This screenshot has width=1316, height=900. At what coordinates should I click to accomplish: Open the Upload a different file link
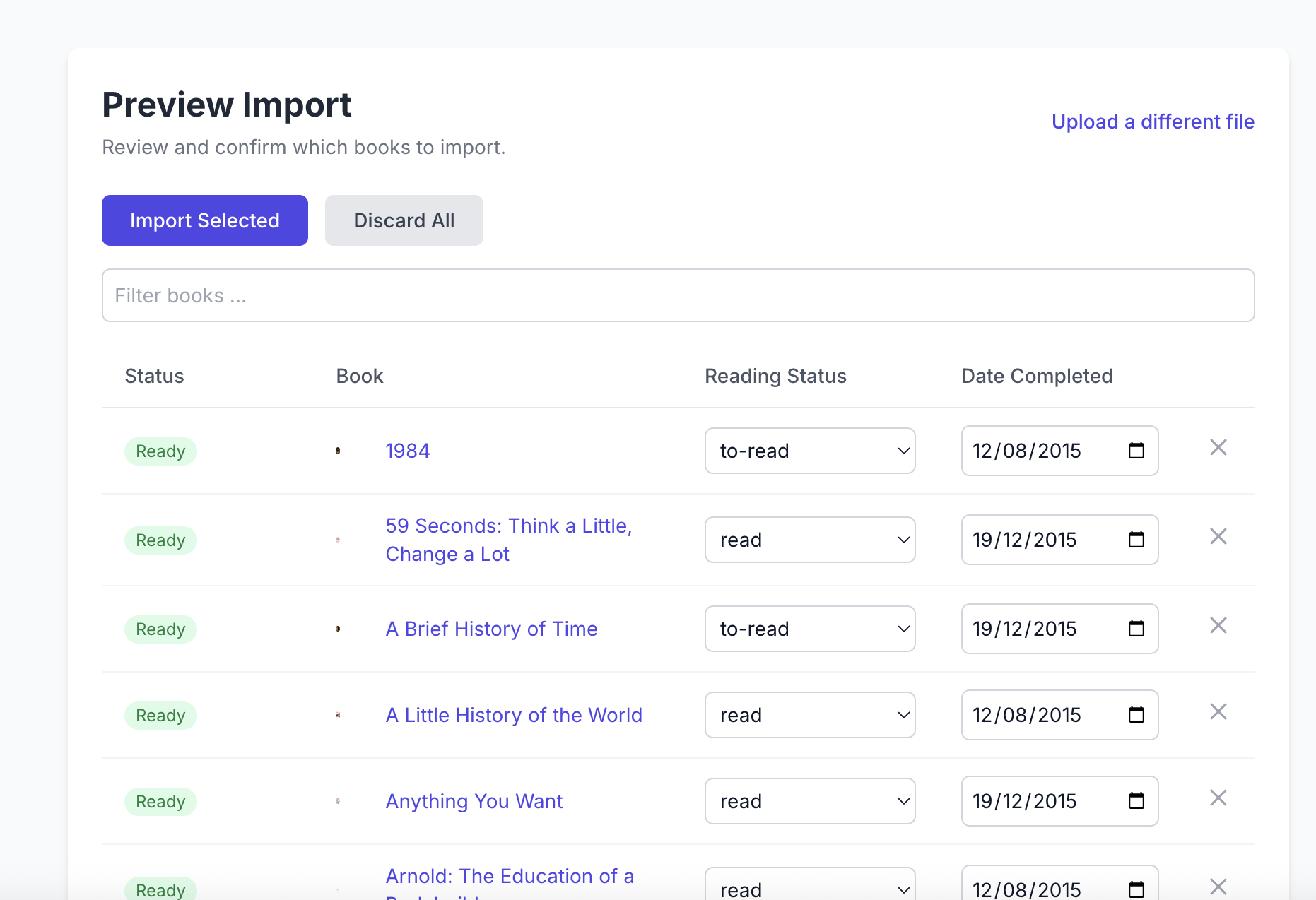coord(1152,122)
